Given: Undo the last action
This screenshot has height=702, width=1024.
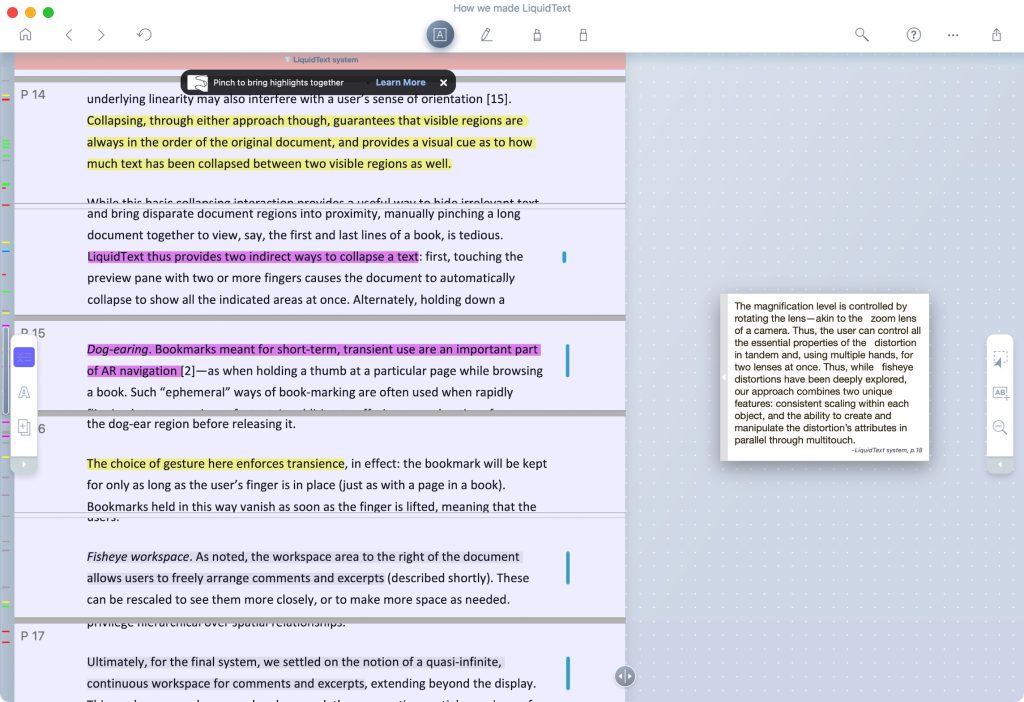Looking at the screenshot, I should (144, 35).
